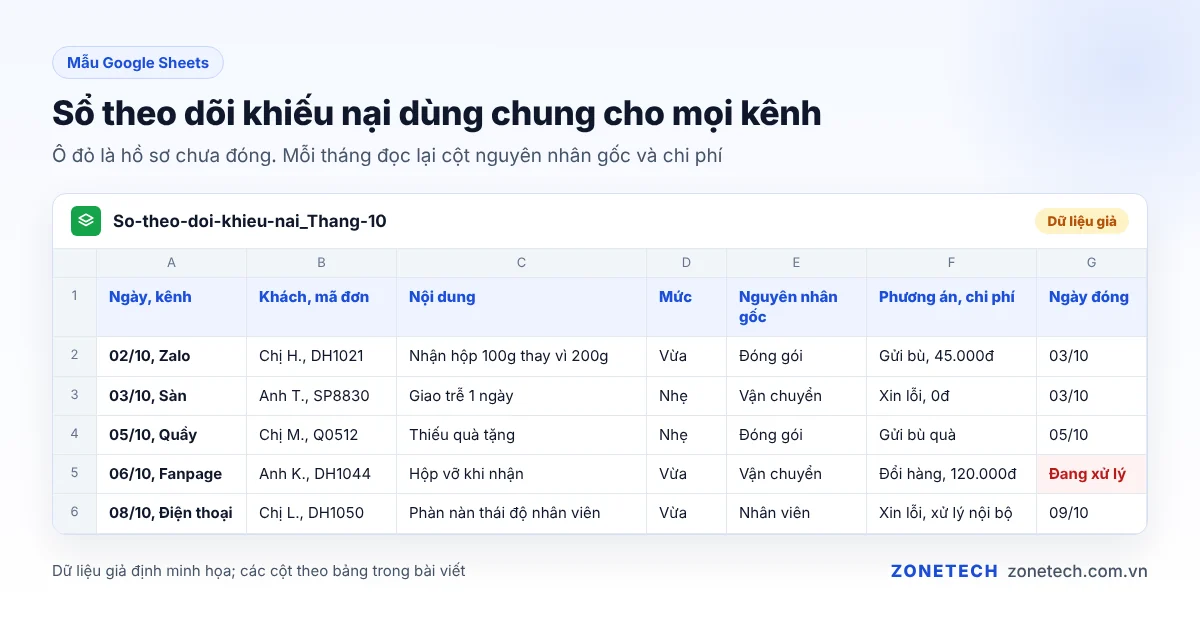Select the cell 'Thiếu quà tặng'
Viewport: 1200px width, 621px height.
[522, 434]
